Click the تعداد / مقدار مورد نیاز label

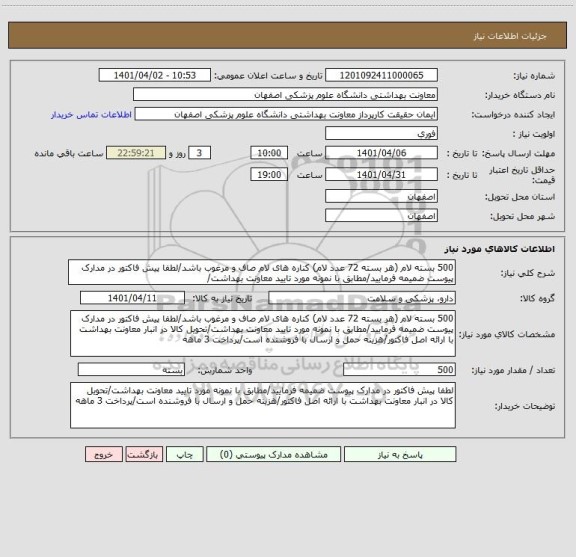click(513, 370)
